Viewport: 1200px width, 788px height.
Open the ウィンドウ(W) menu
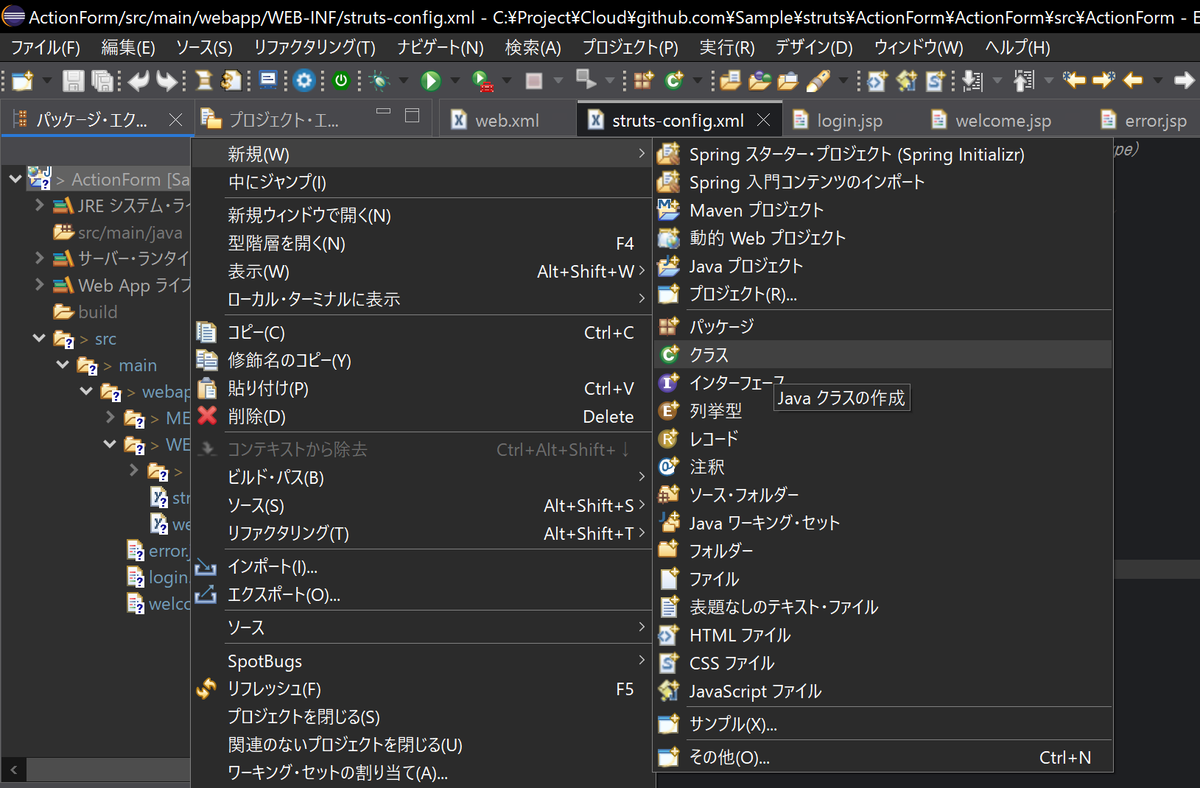(919, 48)
